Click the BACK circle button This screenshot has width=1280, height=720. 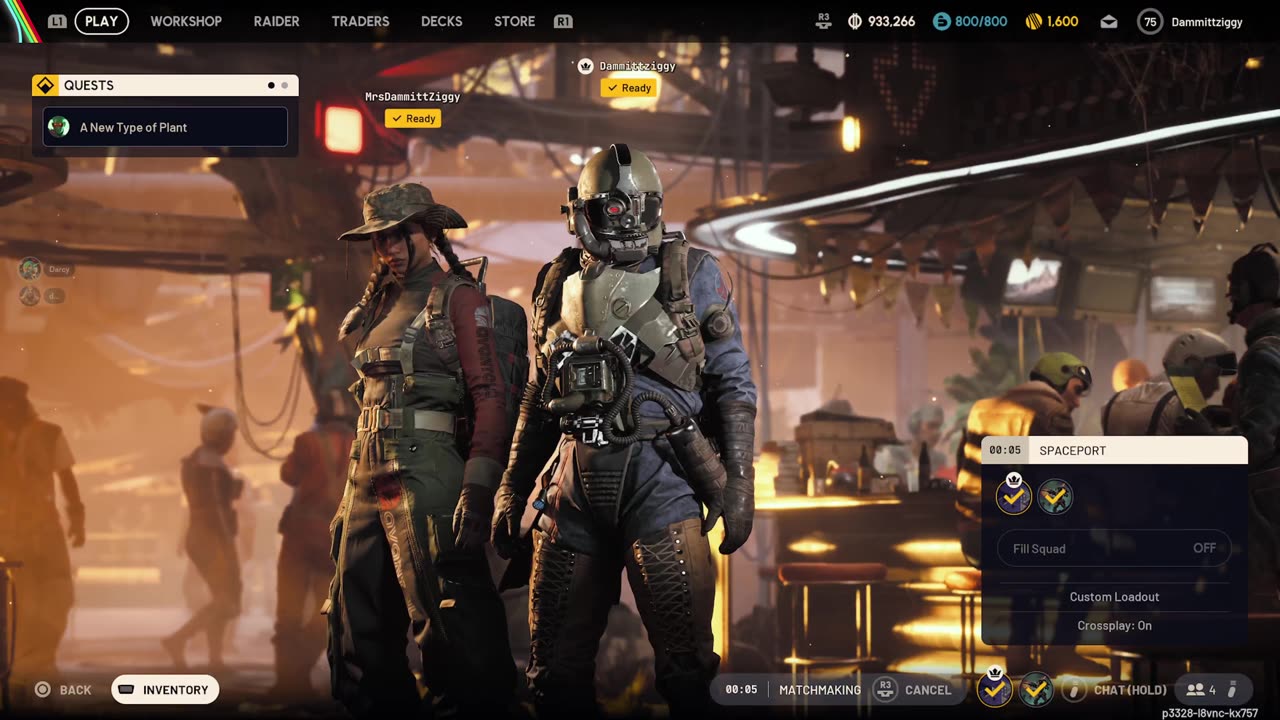coord(43,690)
